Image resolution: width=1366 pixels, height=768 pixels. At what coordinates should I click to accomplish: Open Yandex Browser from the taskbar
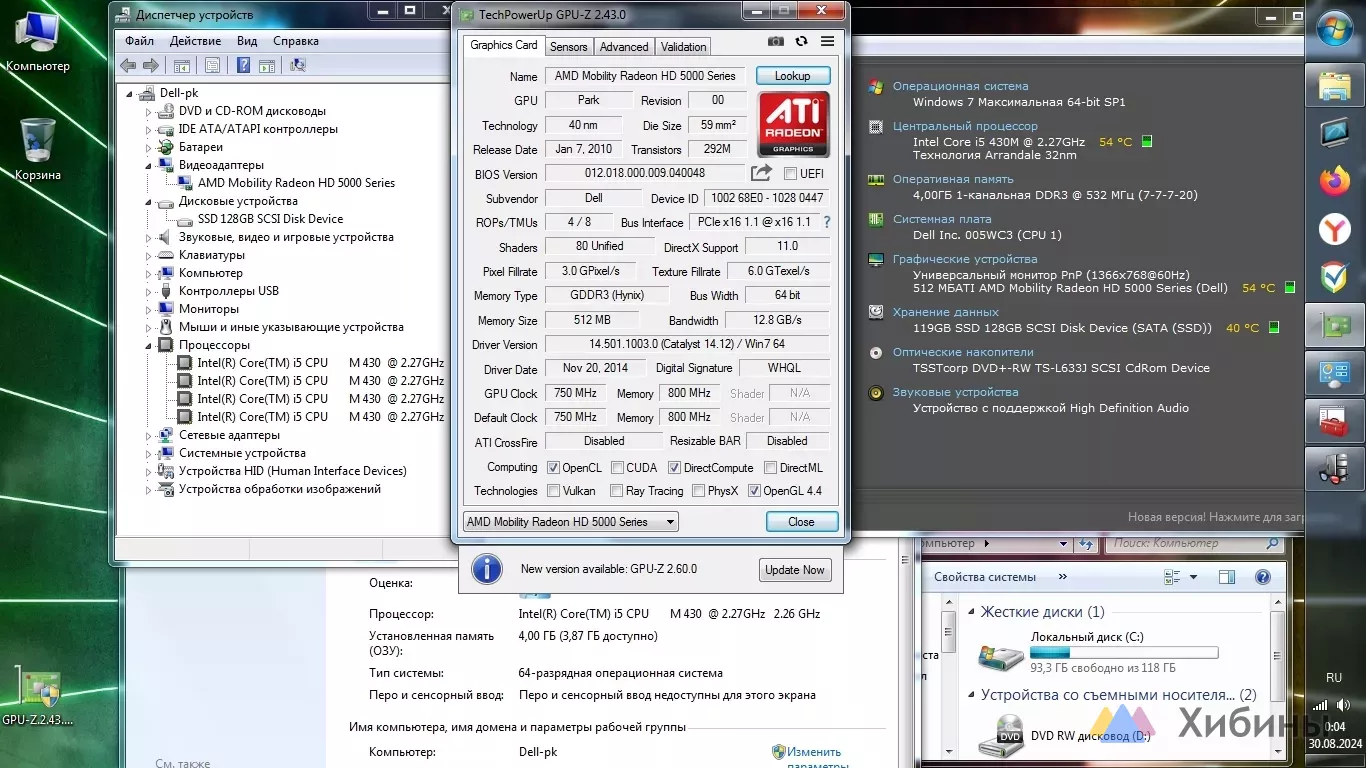[x=1335, y=229]
